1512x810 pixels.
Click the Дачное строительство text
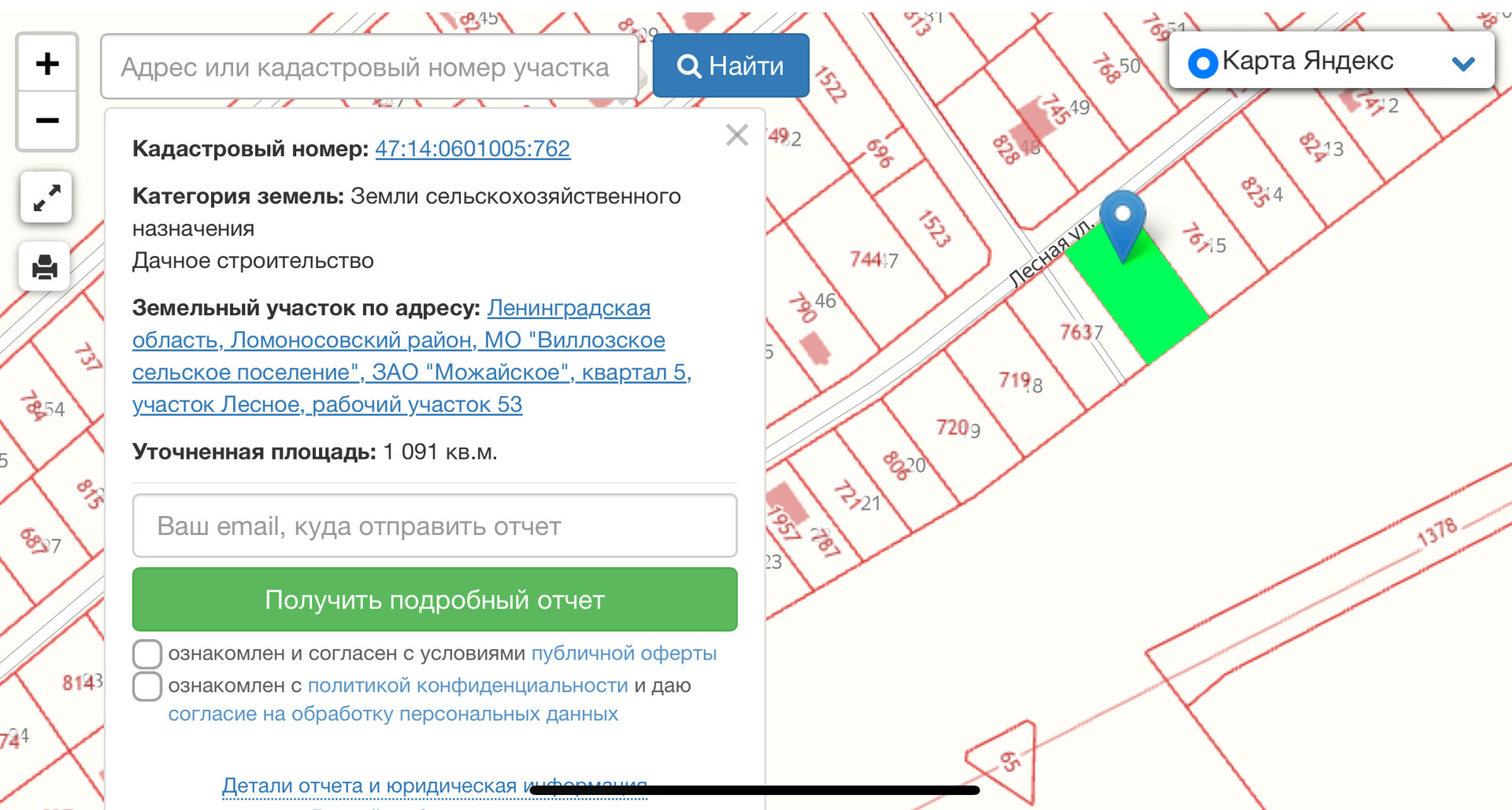(253, 261)
